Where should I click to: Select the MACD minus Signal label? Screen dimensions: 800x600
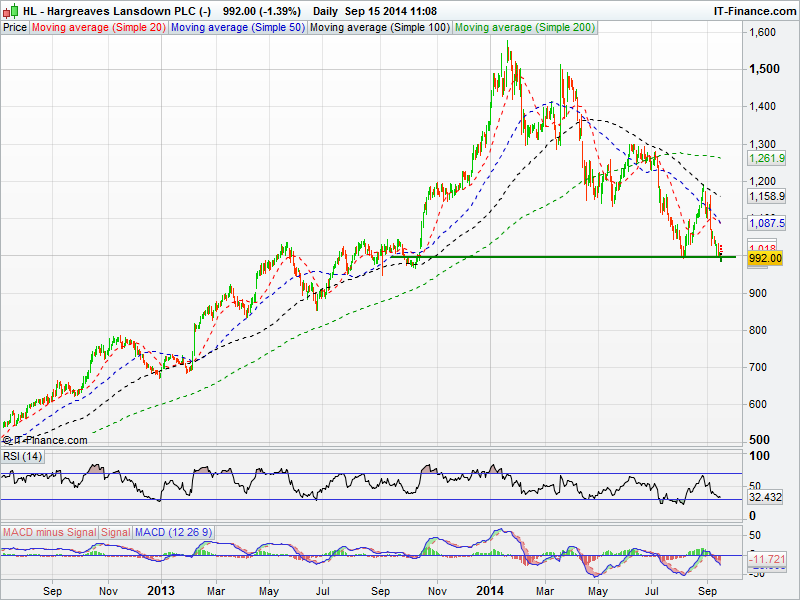pos(48,532)
